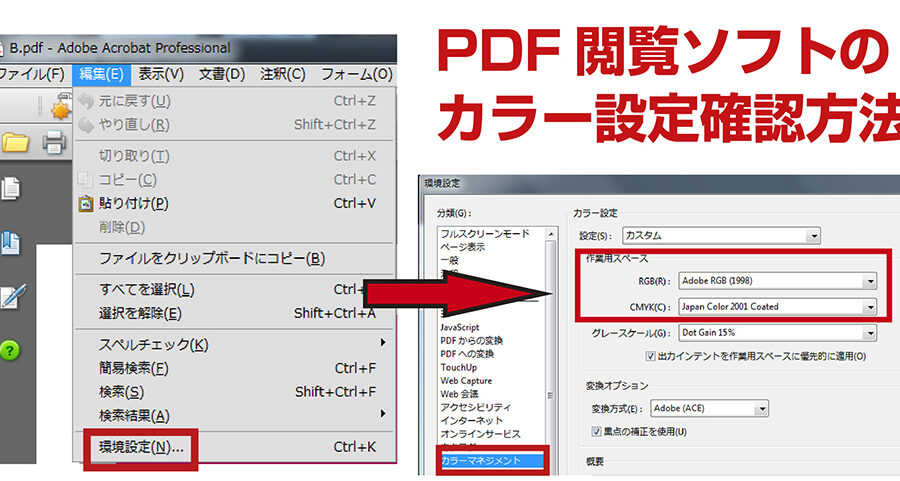The width and height of the screenshot is (900, 481).
Task: Toggle 出力インテントを作業用スペースに優先的に適用 checkbox
Action: pos(650,356)
